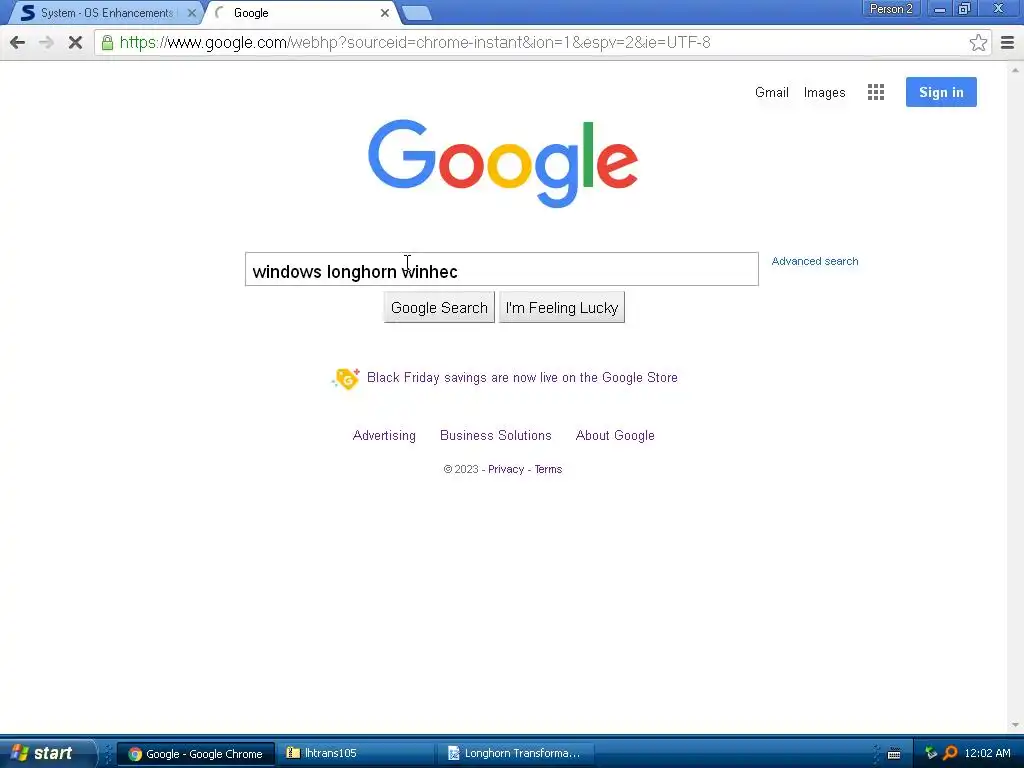
Task: Switch to Google Chrome taskbar button
Action: point(195,754)
